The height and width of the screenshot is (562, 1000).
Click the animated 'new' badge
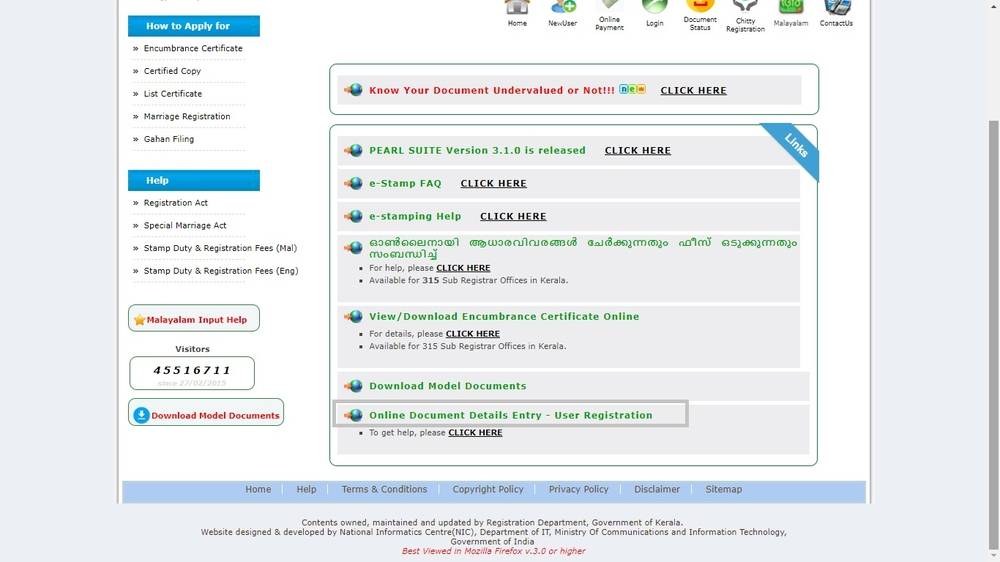632,89
